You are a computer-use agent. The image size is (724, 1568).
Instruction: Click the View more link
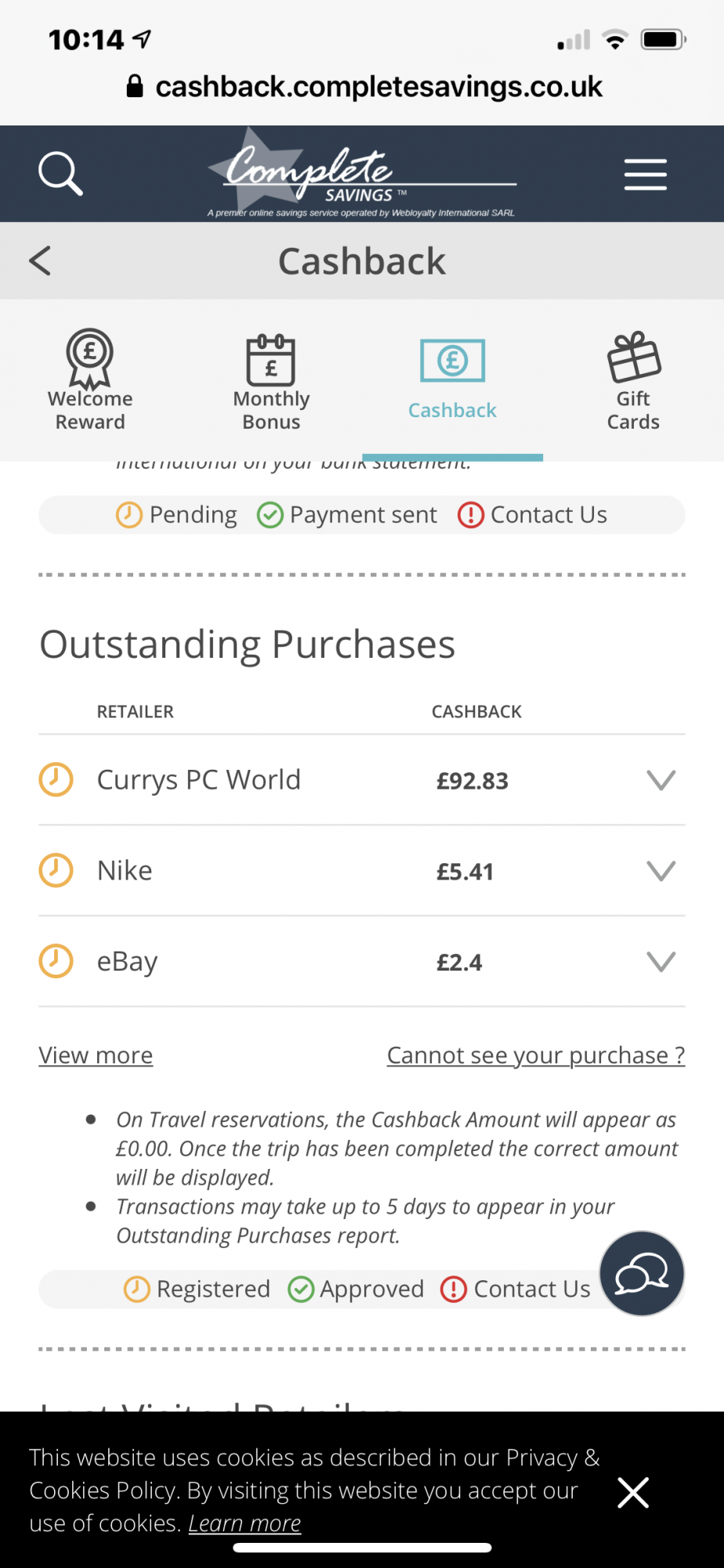click(x=96, y=1055)
